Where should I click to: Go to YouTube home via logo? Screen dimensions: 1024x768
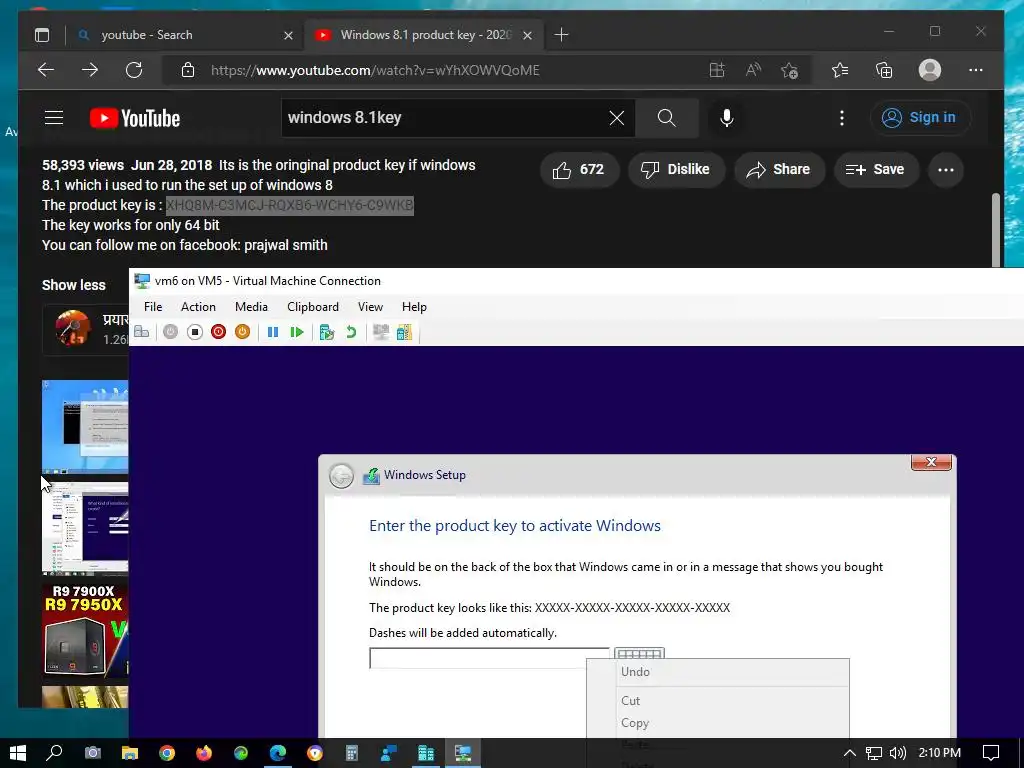pyautogui.click(x=135, y=118)
